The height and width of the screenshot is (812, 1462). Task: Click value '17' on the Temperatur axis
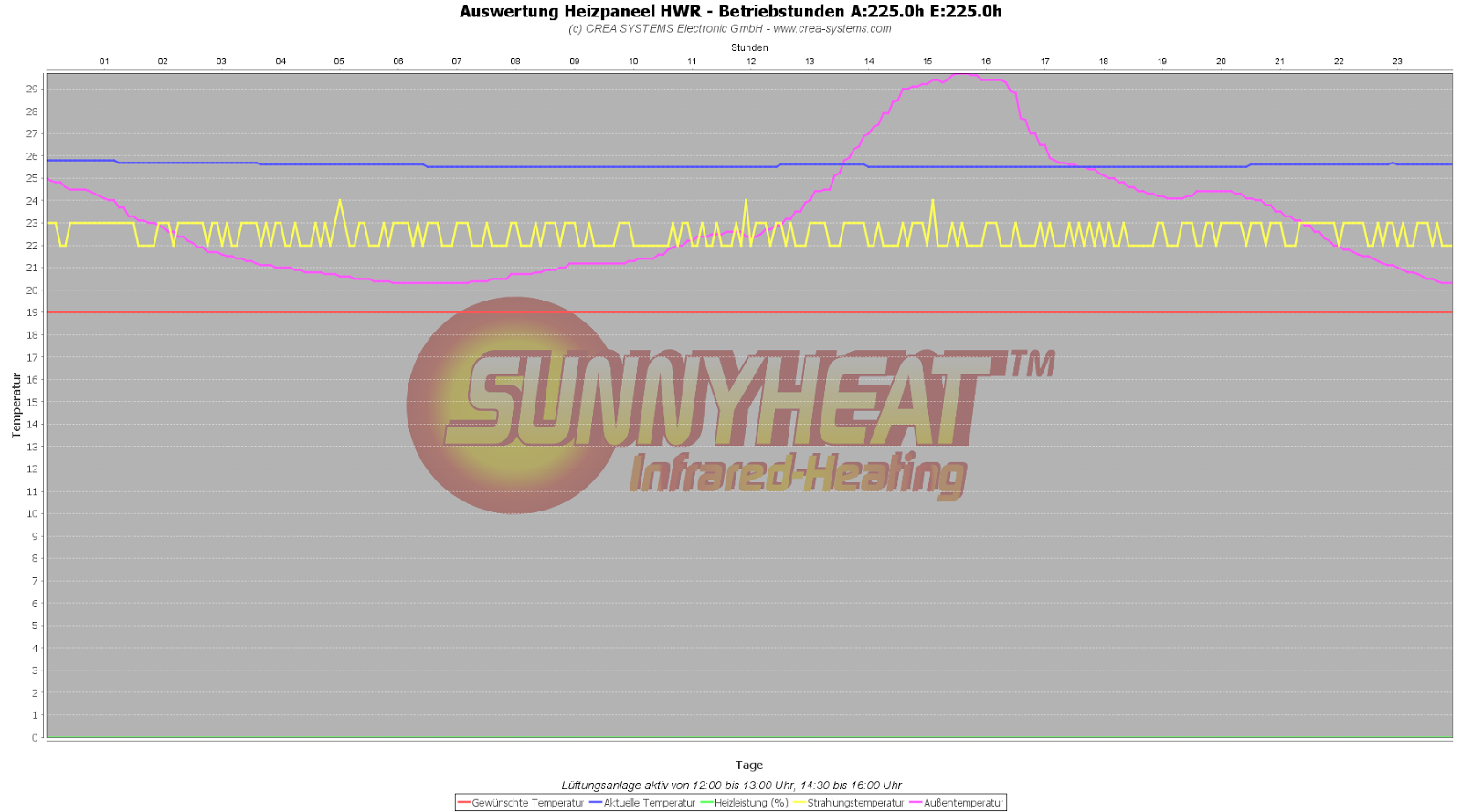coord(32,357)
